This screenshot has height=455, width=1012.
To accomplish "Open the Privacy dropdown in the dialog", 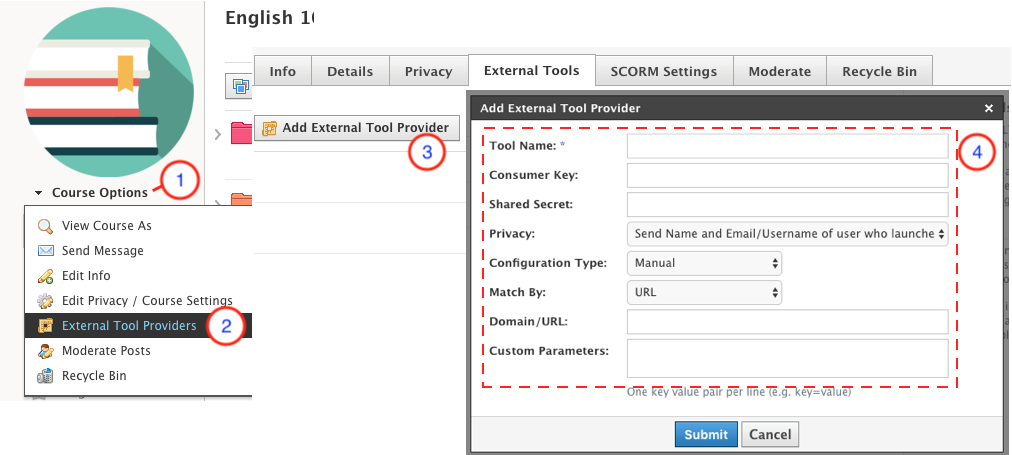I will 787,234.
